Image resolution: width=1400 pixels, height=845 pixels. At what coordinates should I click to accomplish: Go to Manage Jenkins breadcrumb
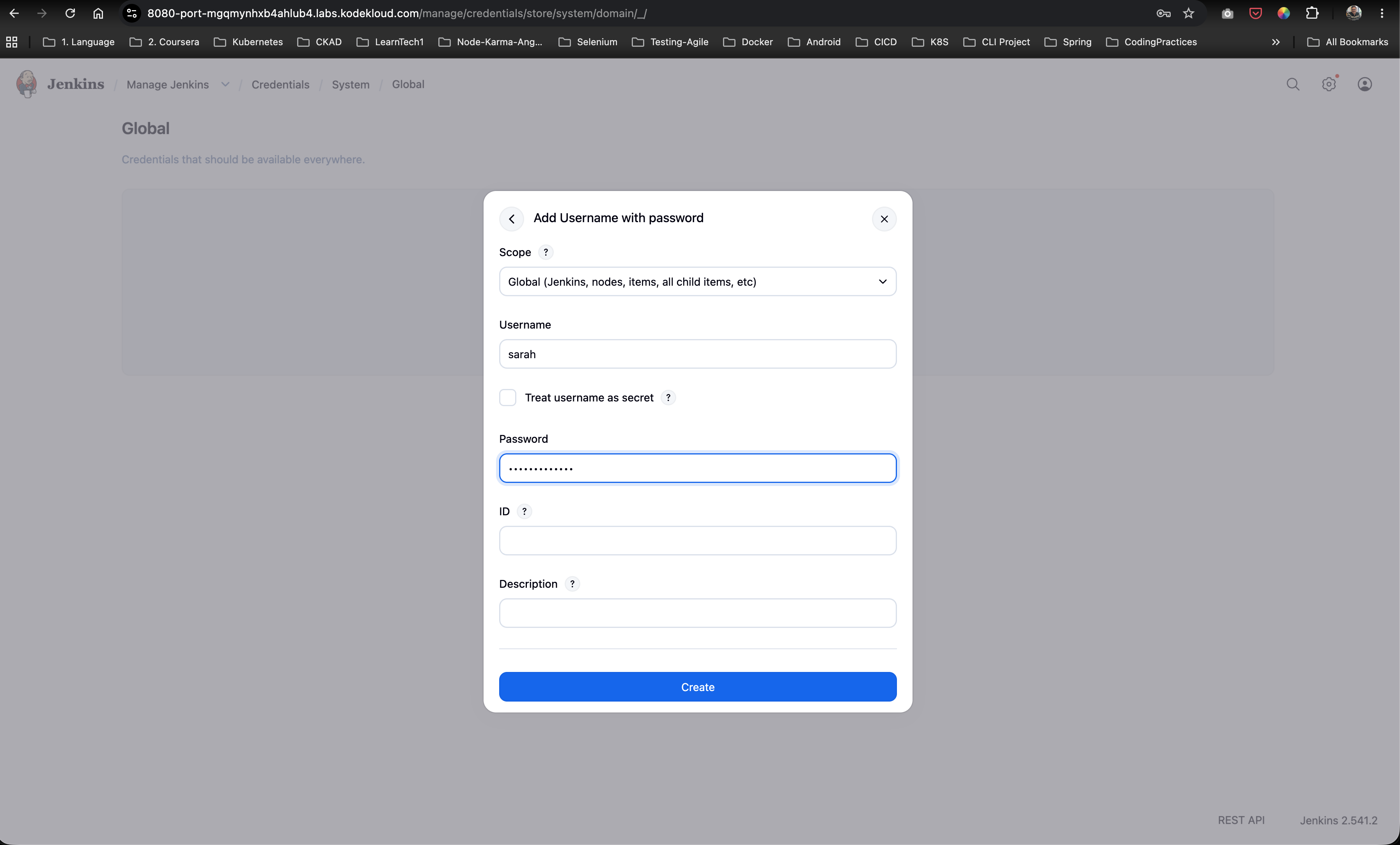(x=168, y=85)
